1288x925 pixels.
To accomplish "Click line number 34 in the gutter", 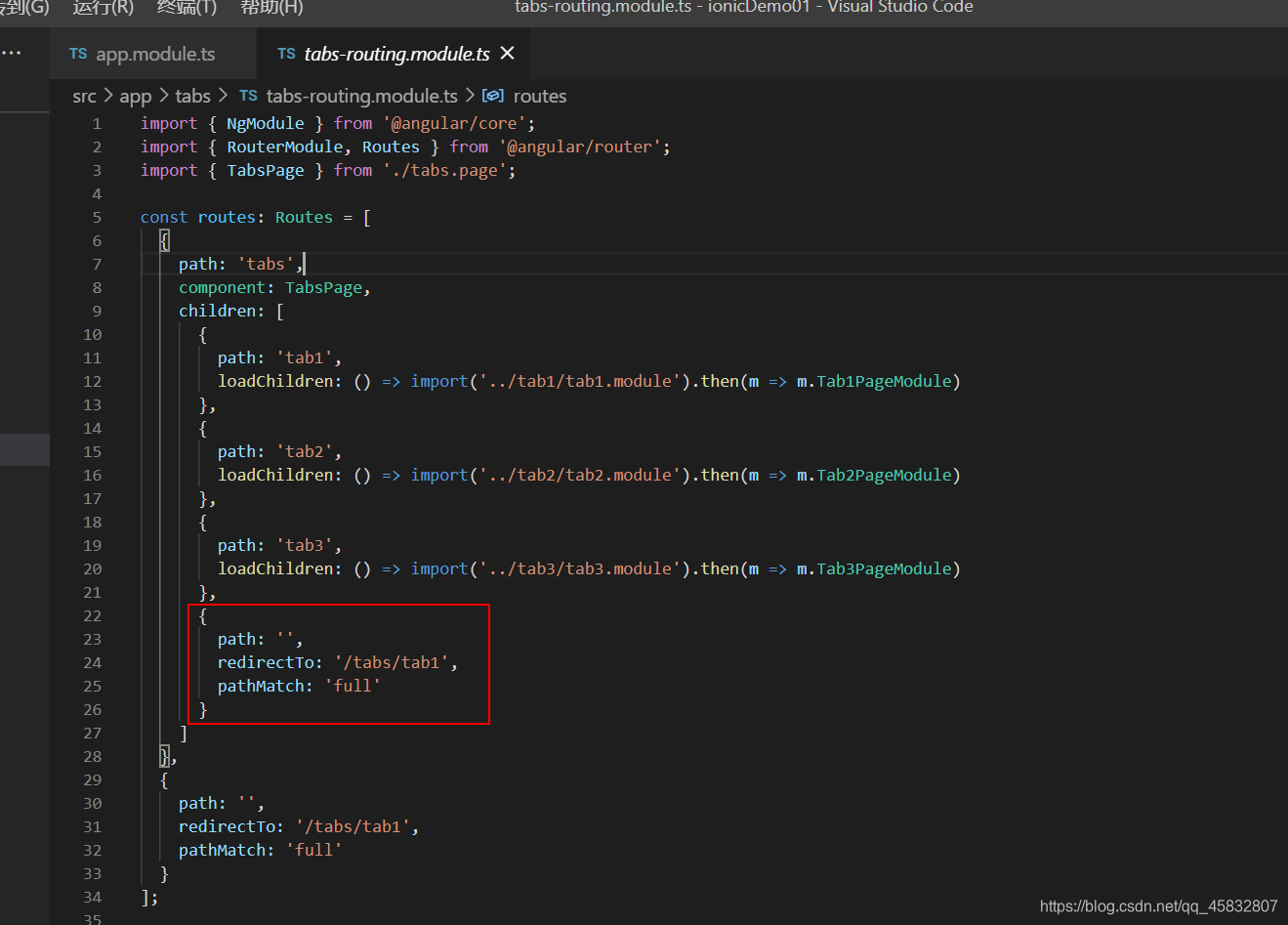I will [92, 897].
